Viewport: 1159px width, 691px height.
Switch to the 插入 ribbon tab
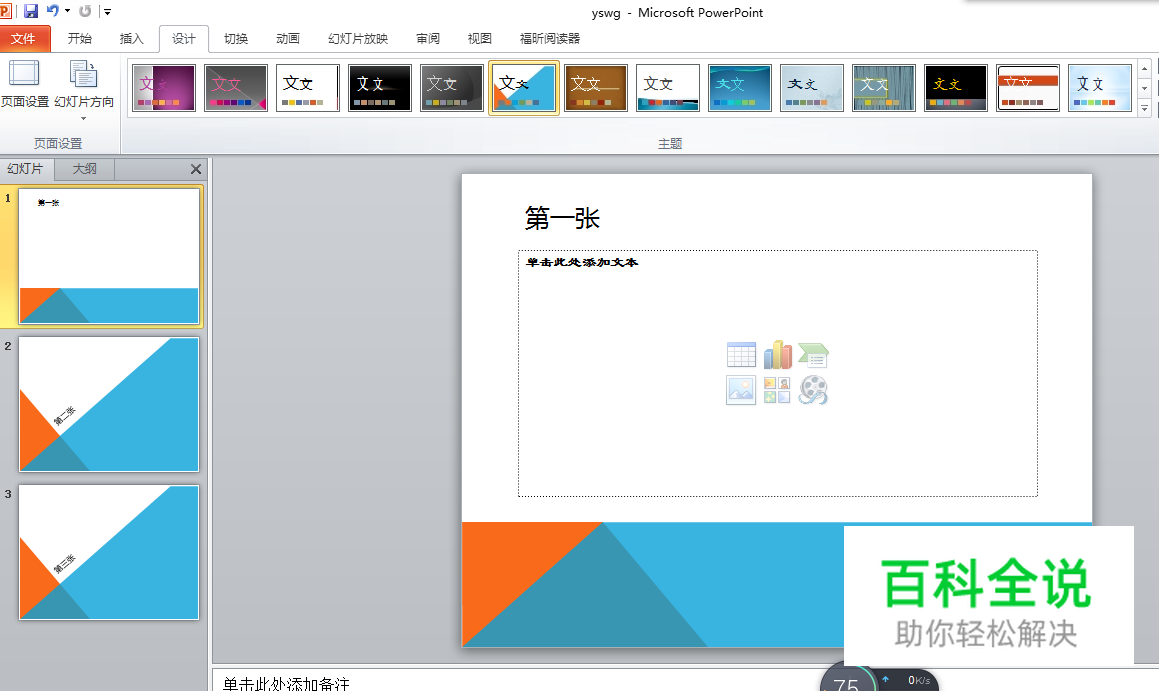pos(131,38)
